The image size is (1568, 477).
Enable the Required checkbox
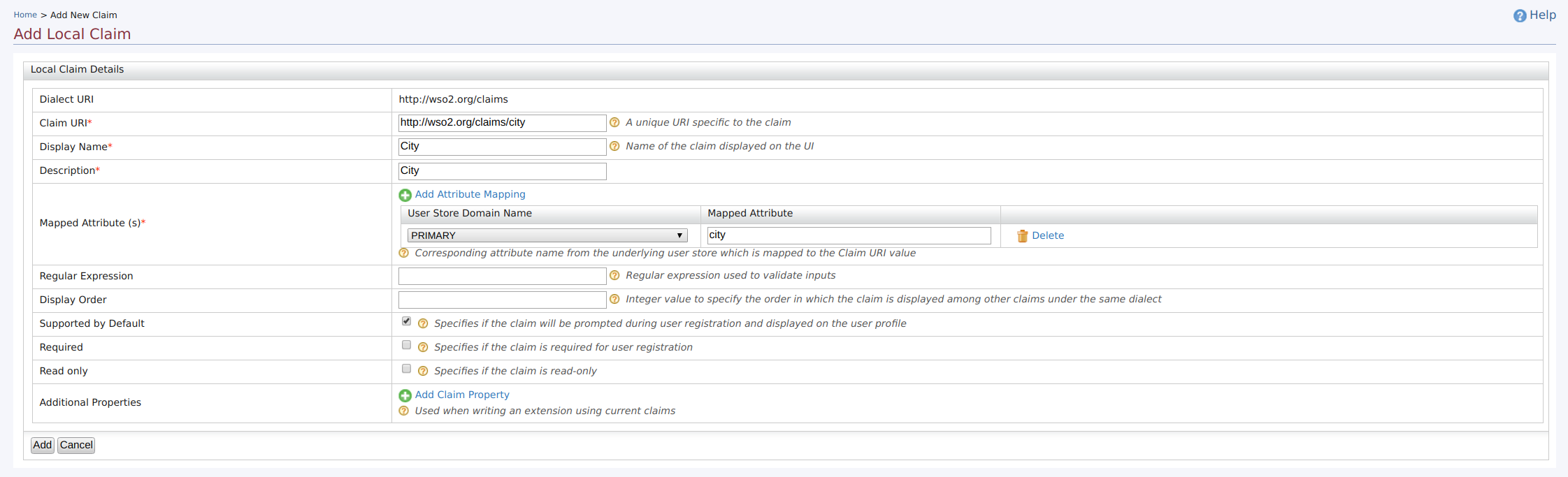pyautogui.click(x=406, y=345)
